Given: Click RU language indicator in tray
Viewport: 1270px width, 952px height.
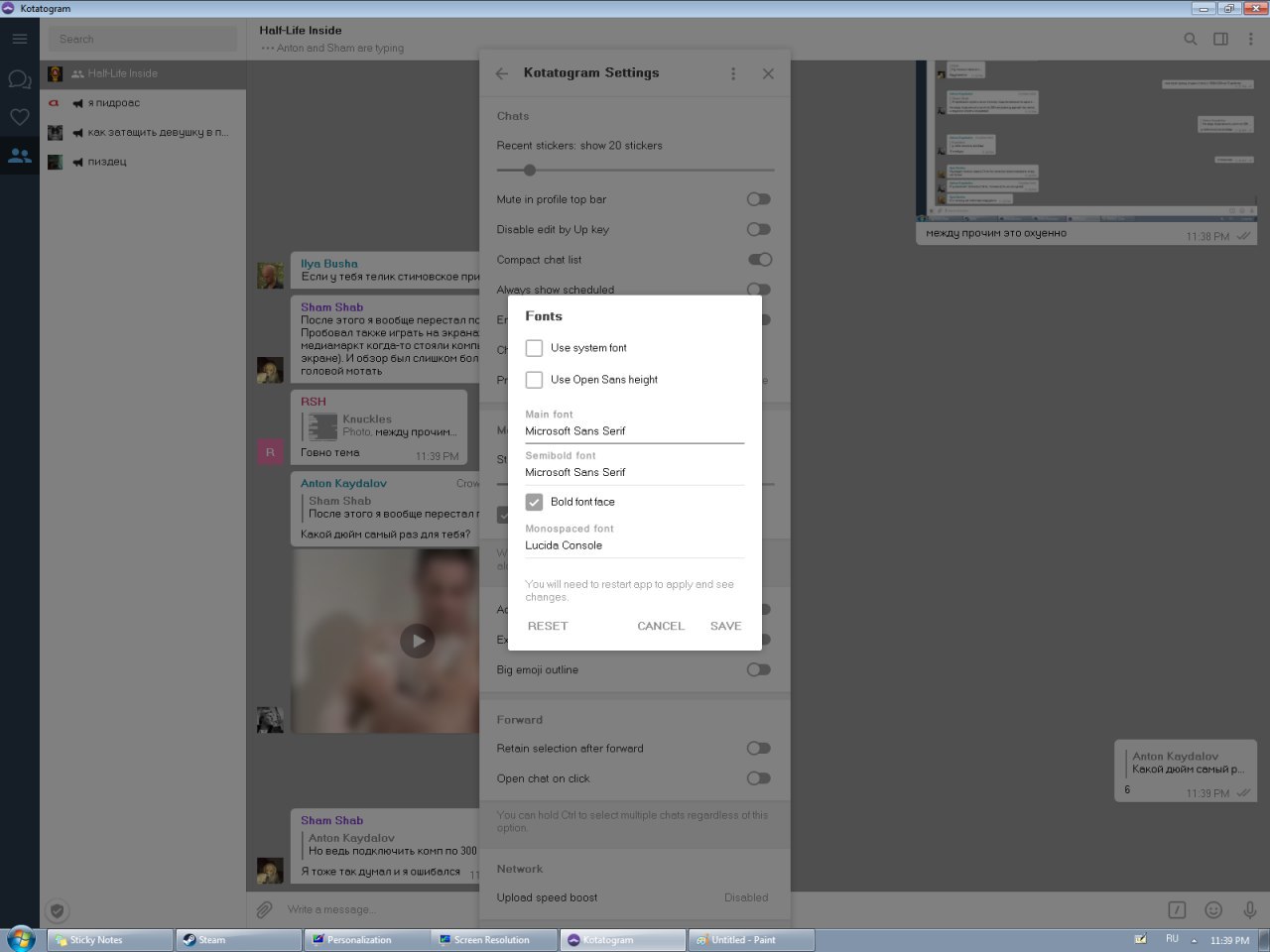Looking at the screenshot, I should (1172, 938).
